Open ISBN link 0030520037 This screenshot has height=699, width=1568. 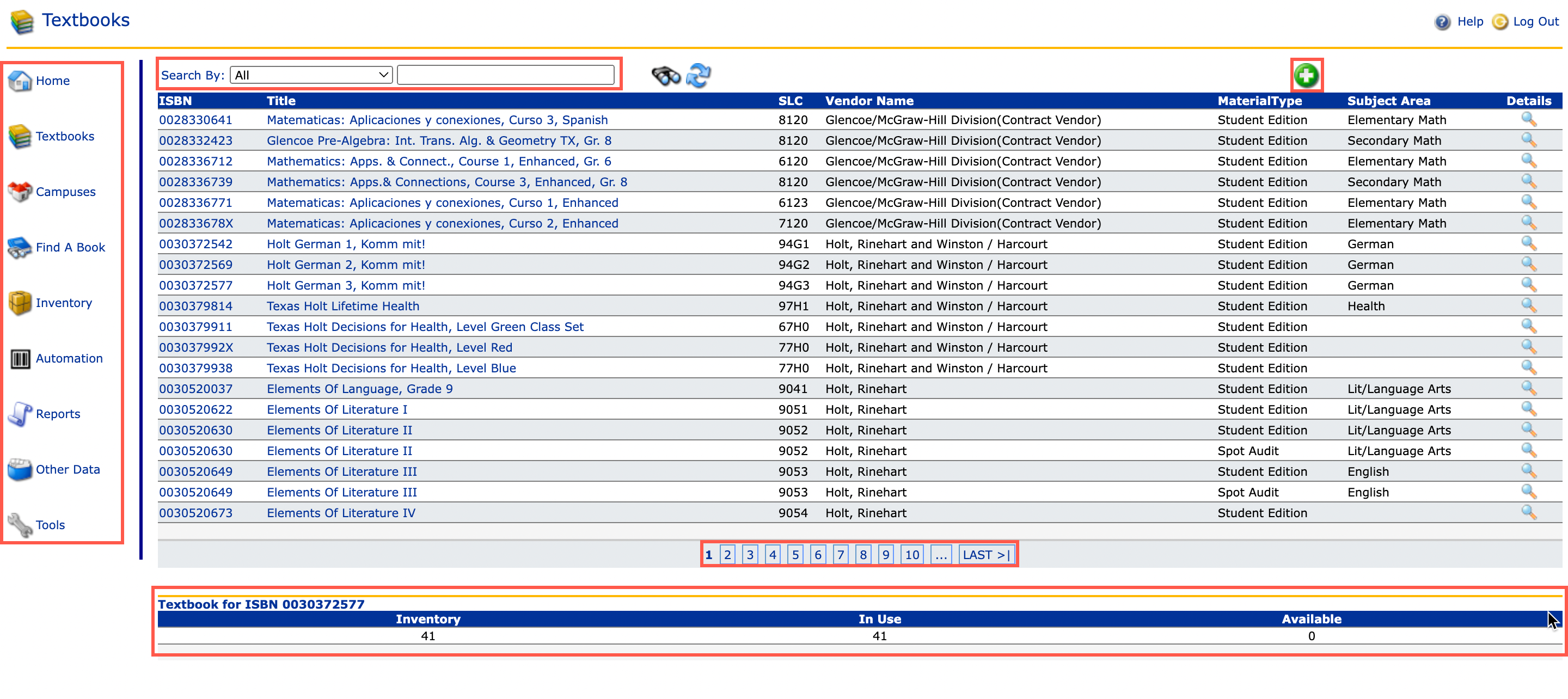195,389
